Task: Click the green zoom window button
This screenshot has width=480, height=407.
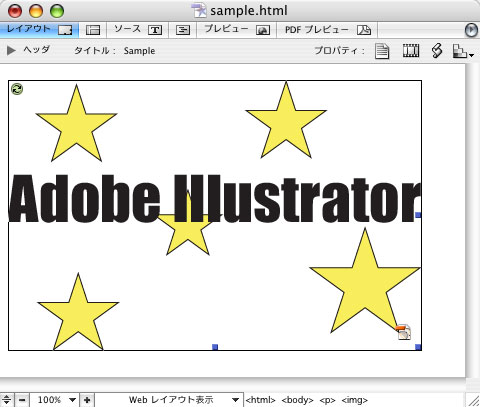Action: click(x=57, y=11)
